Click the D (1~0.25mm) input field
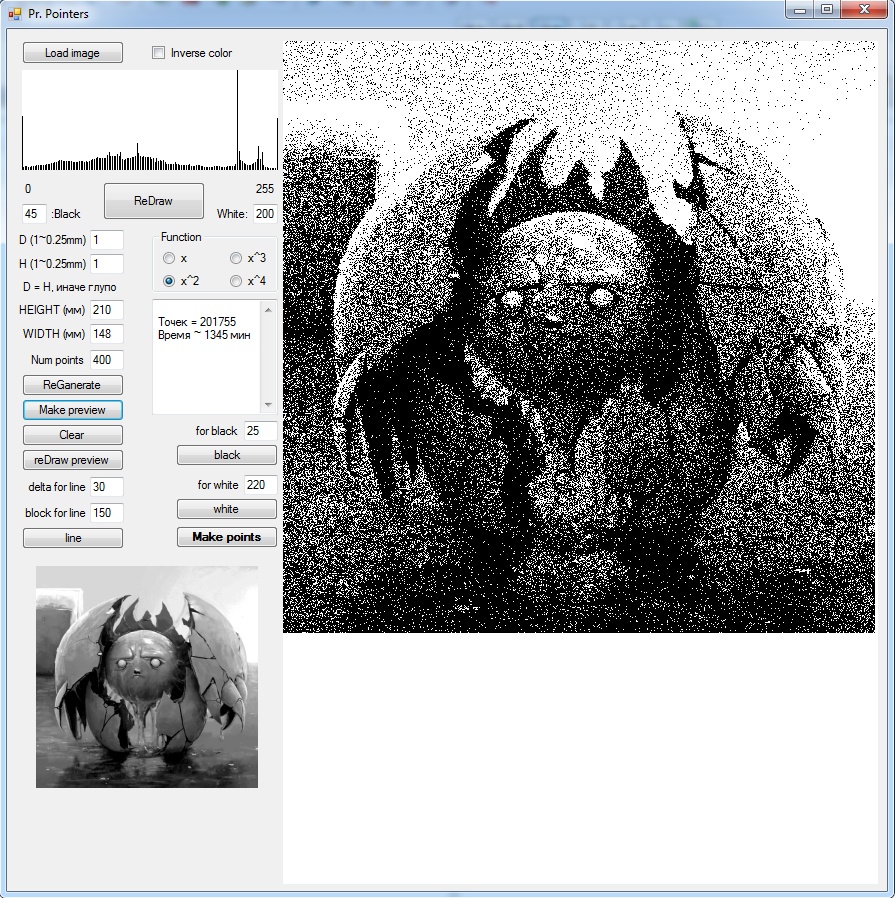This screenshot has height=898, width=895. [x=107, y=240]
